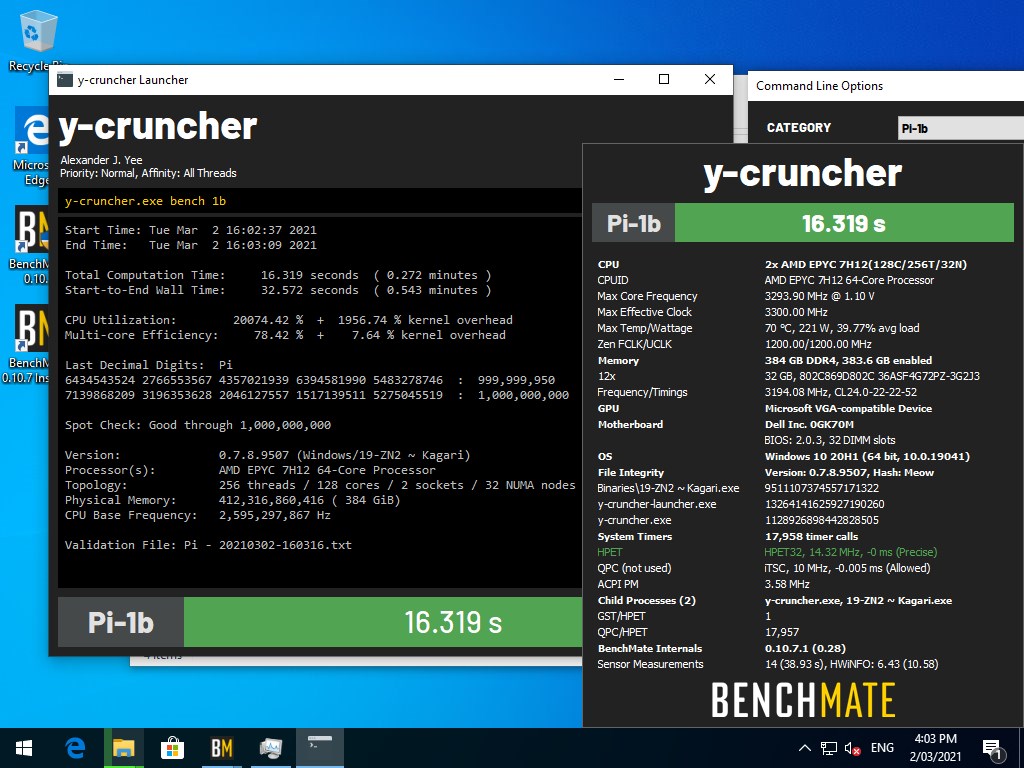
Task: Click 'Spot Check: Good through 1,000,000,000' line
Action: click(198, 425)
